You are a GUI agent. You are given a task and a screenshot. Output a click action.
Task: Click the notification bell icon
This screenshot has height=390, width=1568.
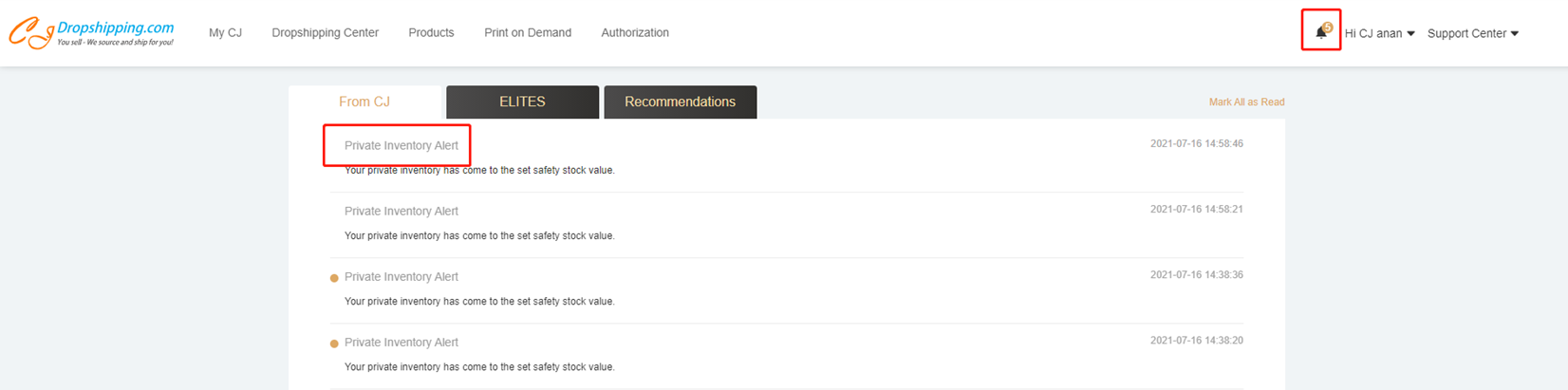pos(1320,32)
